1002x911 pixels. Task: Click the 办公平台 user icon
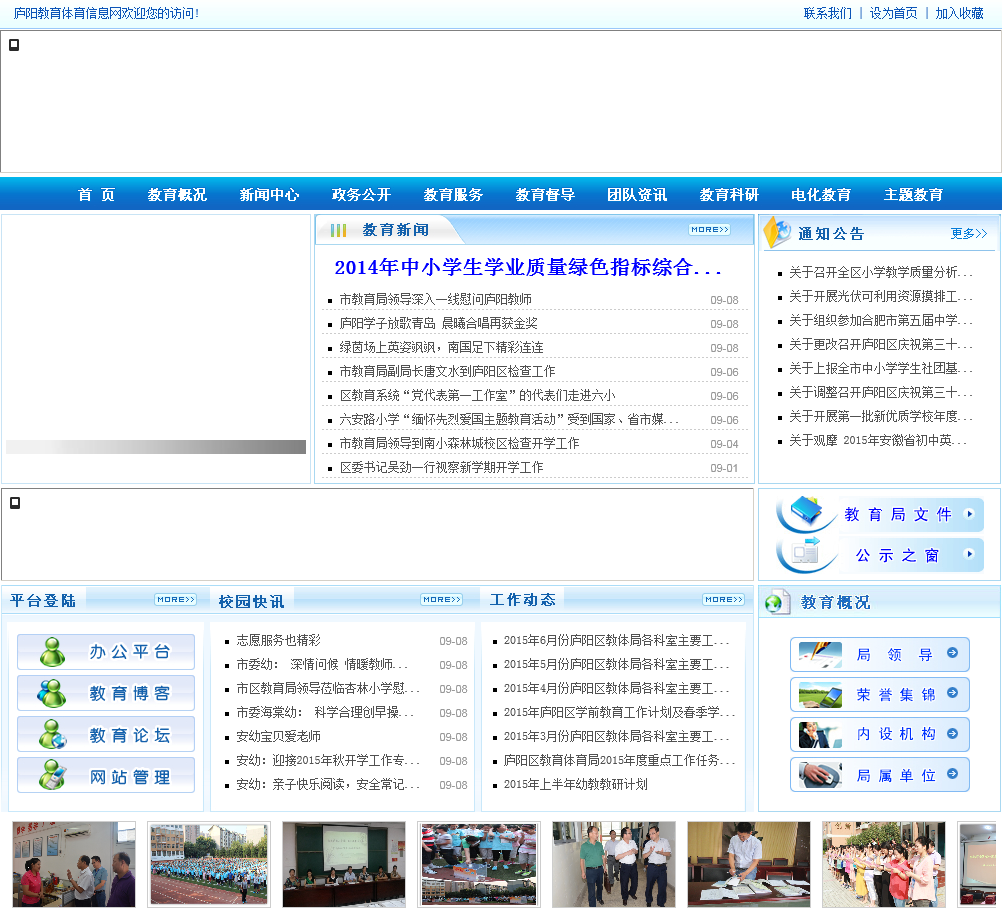point(52,652)
